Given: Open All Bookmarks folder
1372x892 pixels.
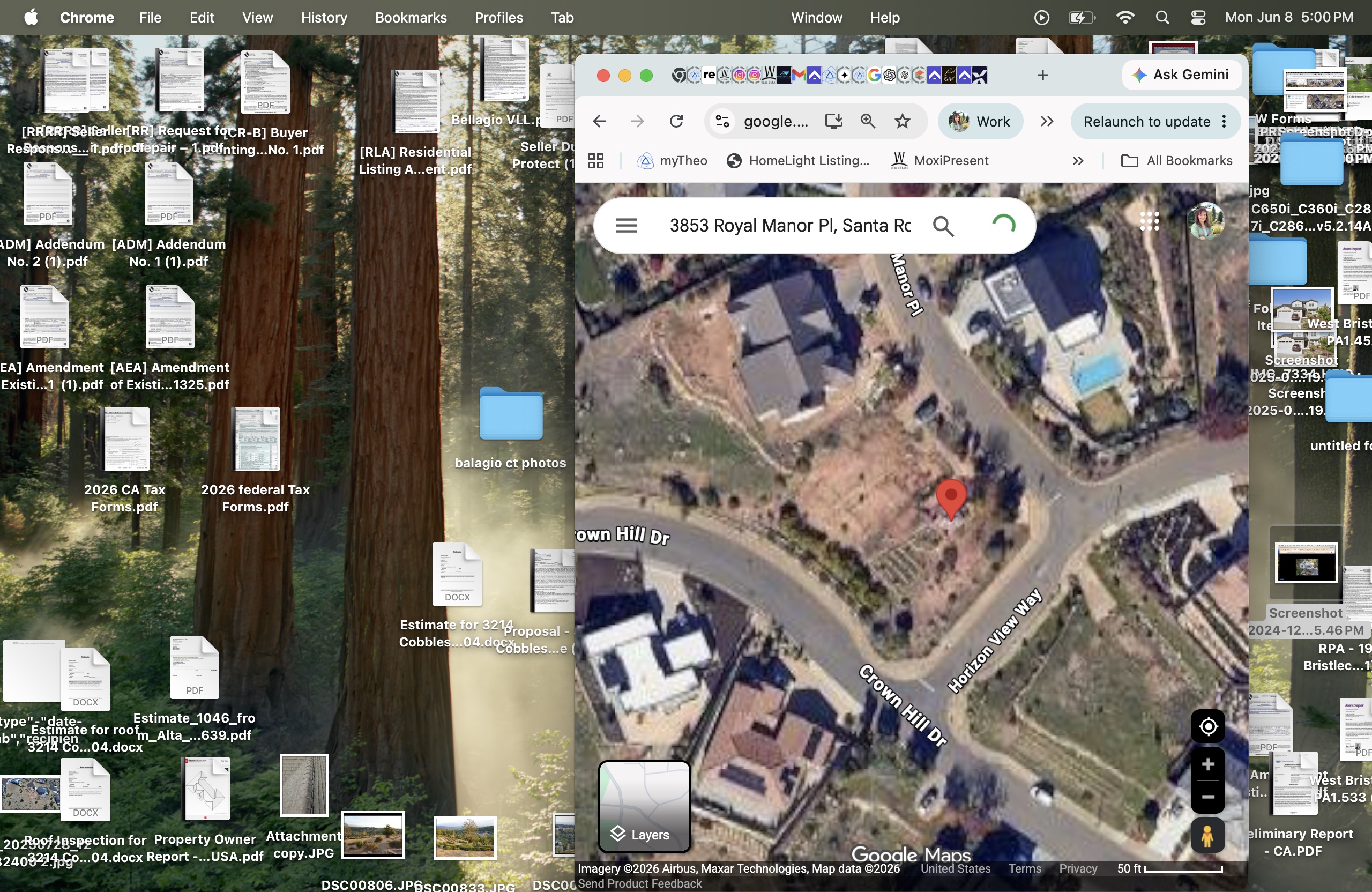Looking at the screenshot, I should tap(1176, 161).
